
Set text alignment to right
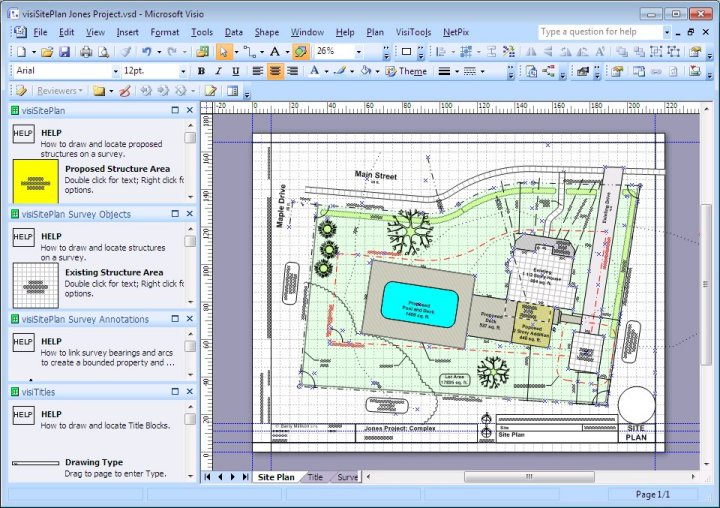point(292,71)
